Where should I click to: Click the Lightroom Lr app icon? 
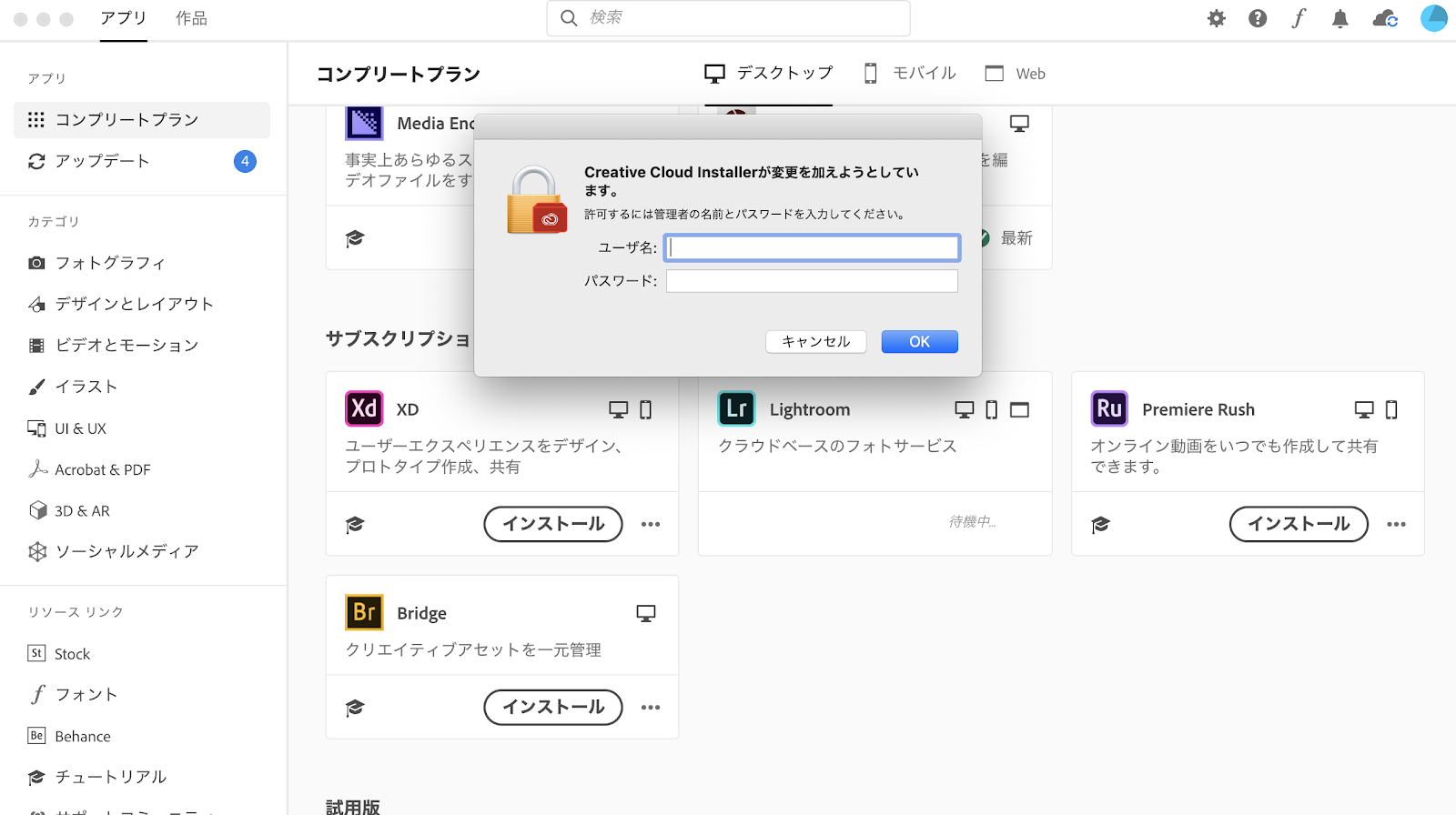pos(736,408)
